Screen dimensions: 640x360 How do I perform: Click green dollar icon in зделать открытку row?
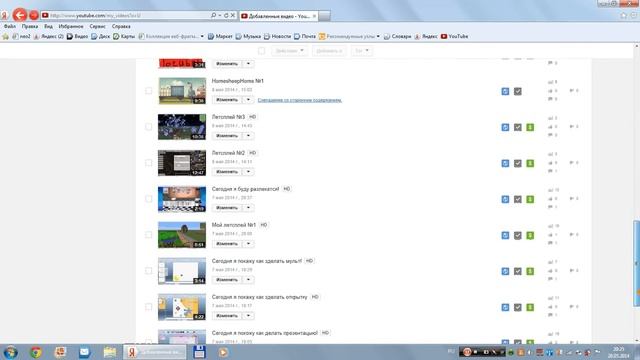click(530, 307)
